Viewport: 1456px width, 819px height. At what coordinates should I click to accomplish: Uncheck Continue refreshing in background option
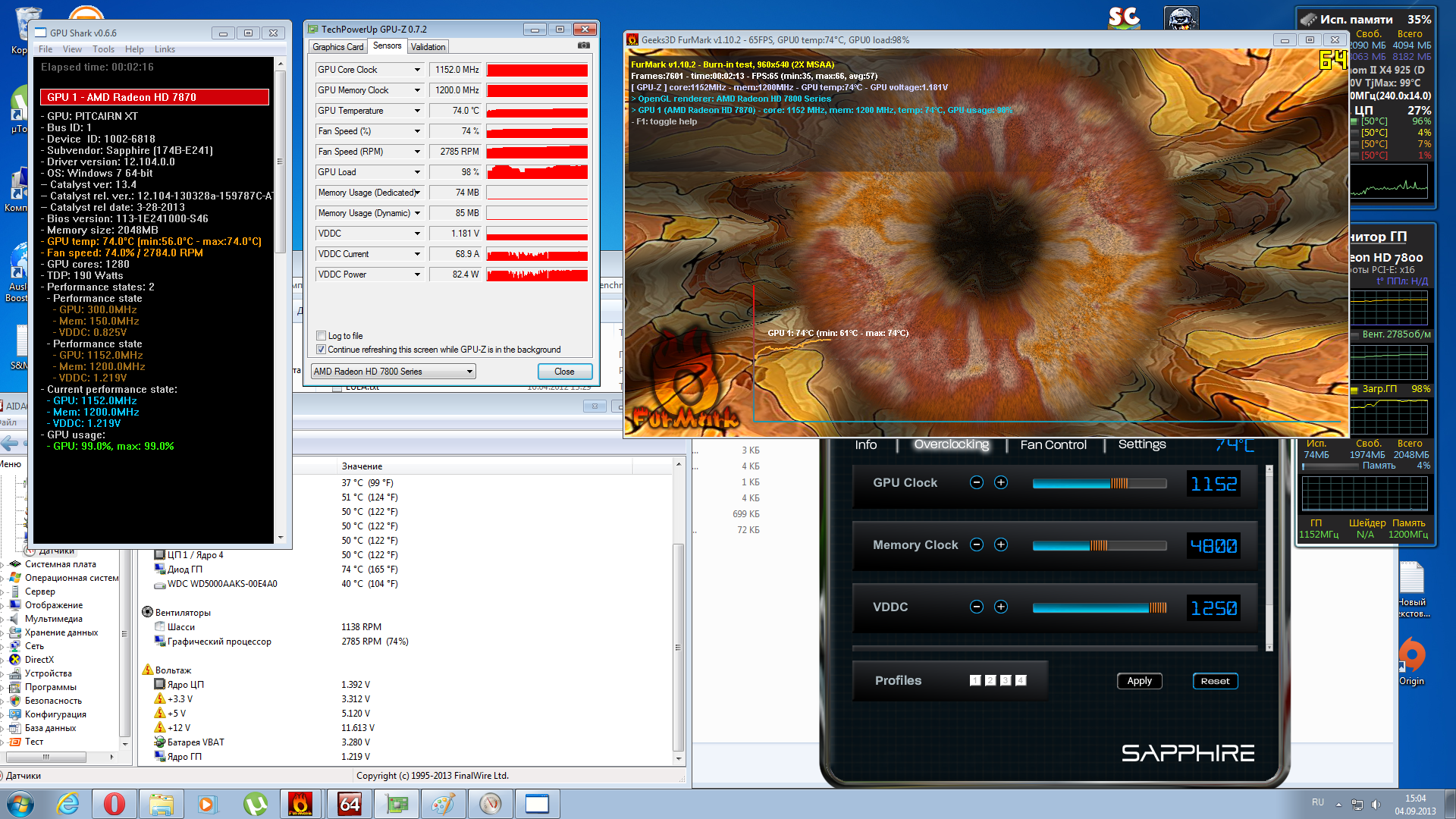tap(322, 350)
